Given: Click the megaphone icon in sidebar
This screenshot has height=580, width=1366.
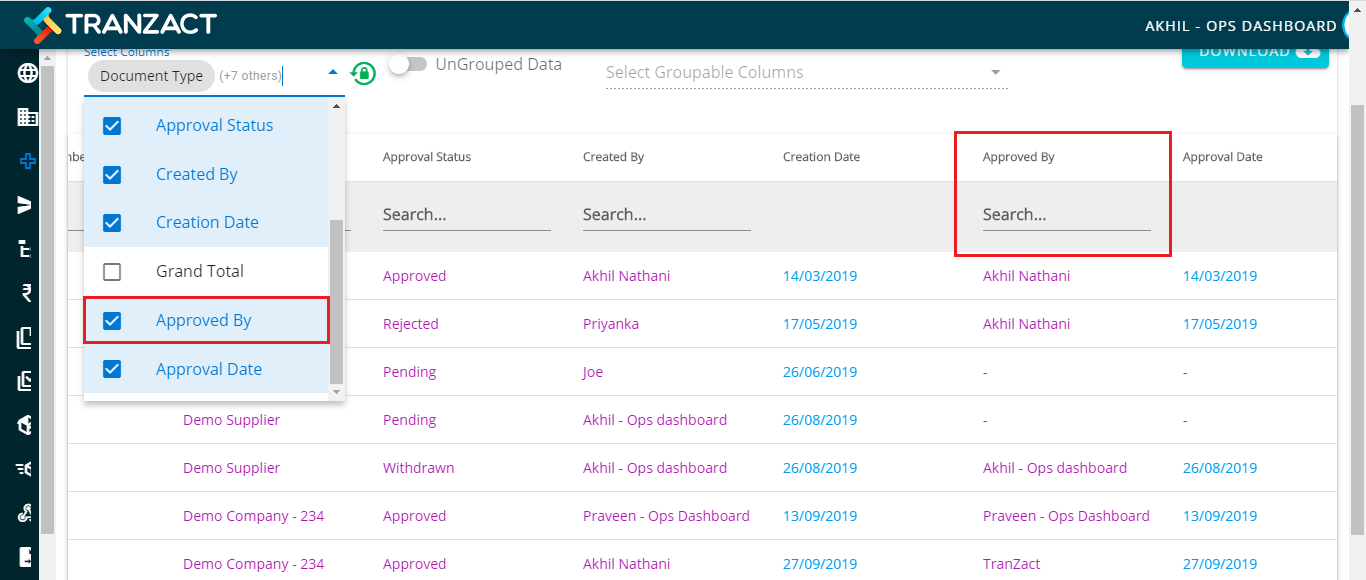Looking at the screenshot, I should click(26, 469).
